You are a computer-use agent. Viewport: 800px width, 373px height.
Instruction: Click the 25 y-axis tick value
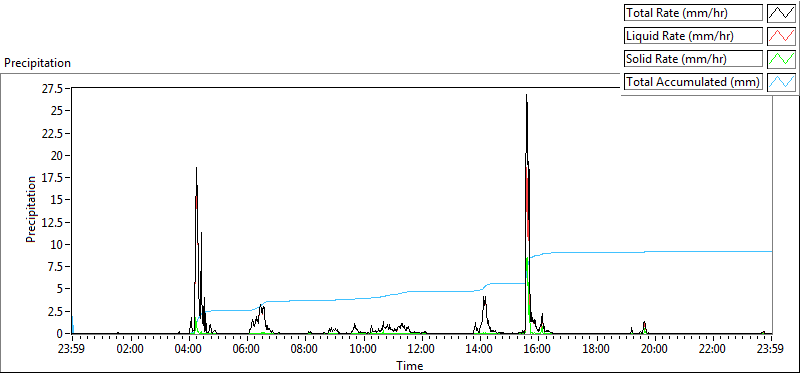pos(58,111)
